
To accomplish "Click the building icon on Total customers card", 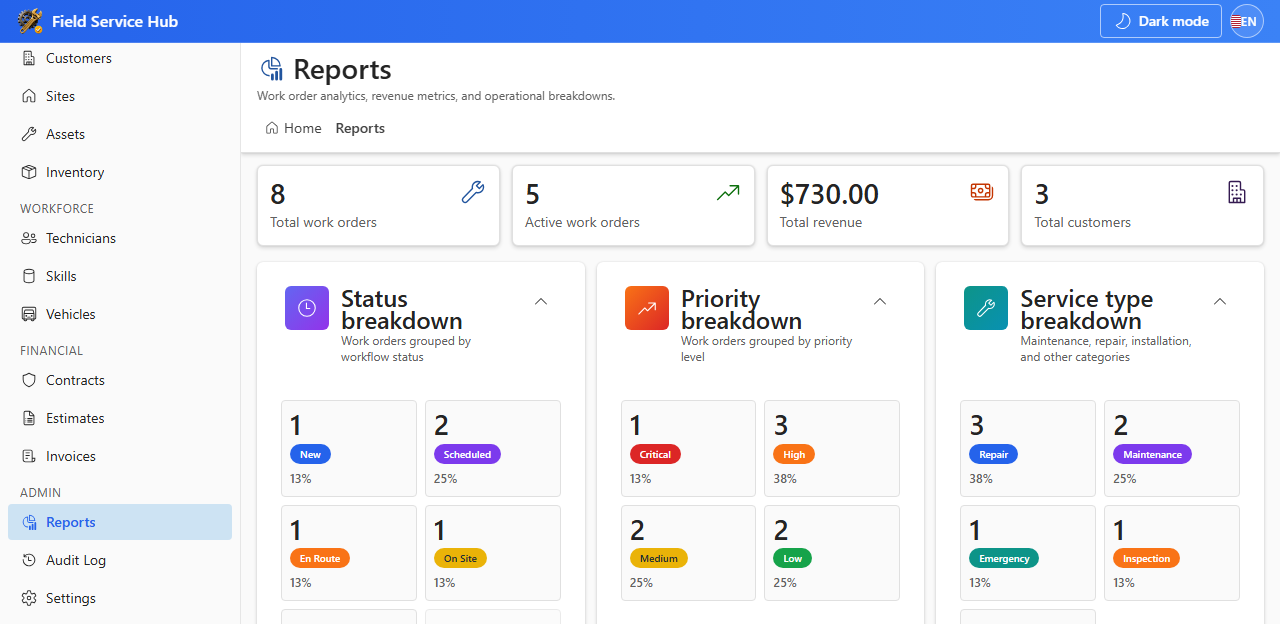I will tap(1237, 192).
